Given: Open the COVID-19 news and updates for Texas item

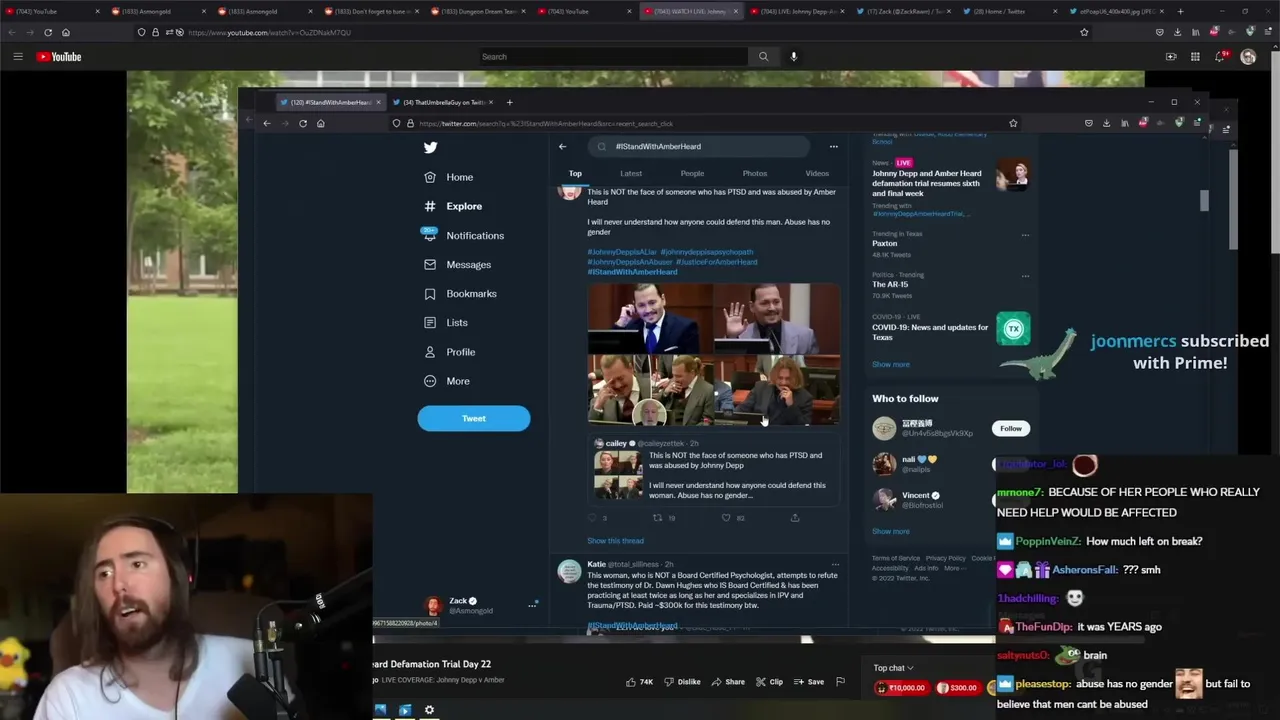Looking at the screenshot, I should pyautogui.click(x=950, y=329).
